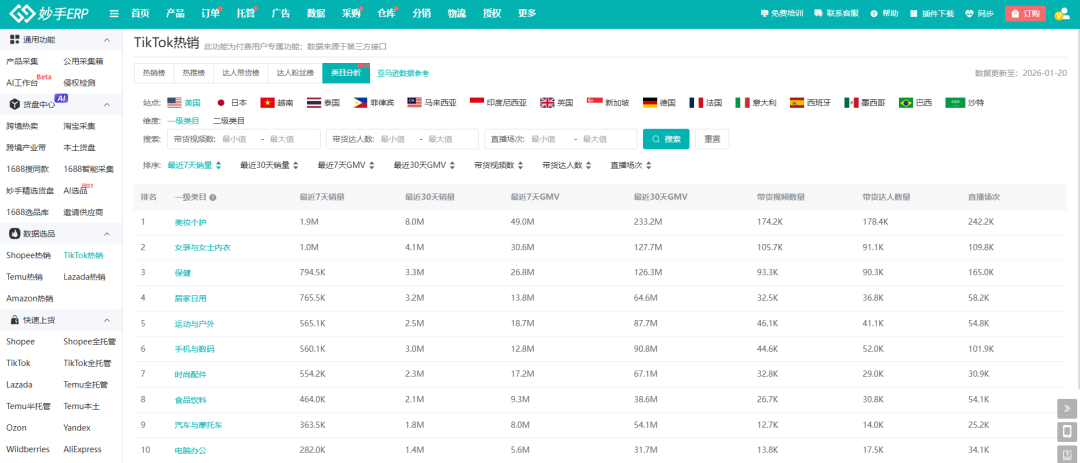This screenshot has width=1080, height=463.
Task: Select the 越南 Vietnam flag site
Action: [x=277, y=103]
